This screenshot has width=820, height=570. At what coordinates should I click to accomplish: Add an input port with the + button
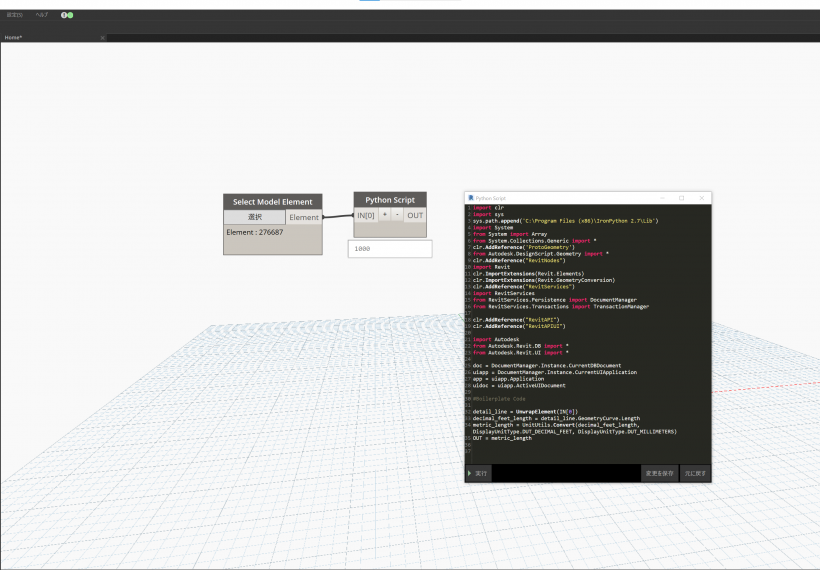point(383,215)
